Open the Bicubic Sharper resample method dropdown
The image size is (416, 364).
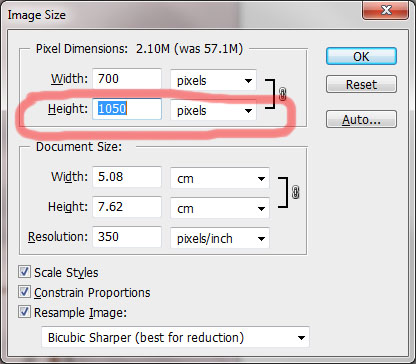pos(175,337)
